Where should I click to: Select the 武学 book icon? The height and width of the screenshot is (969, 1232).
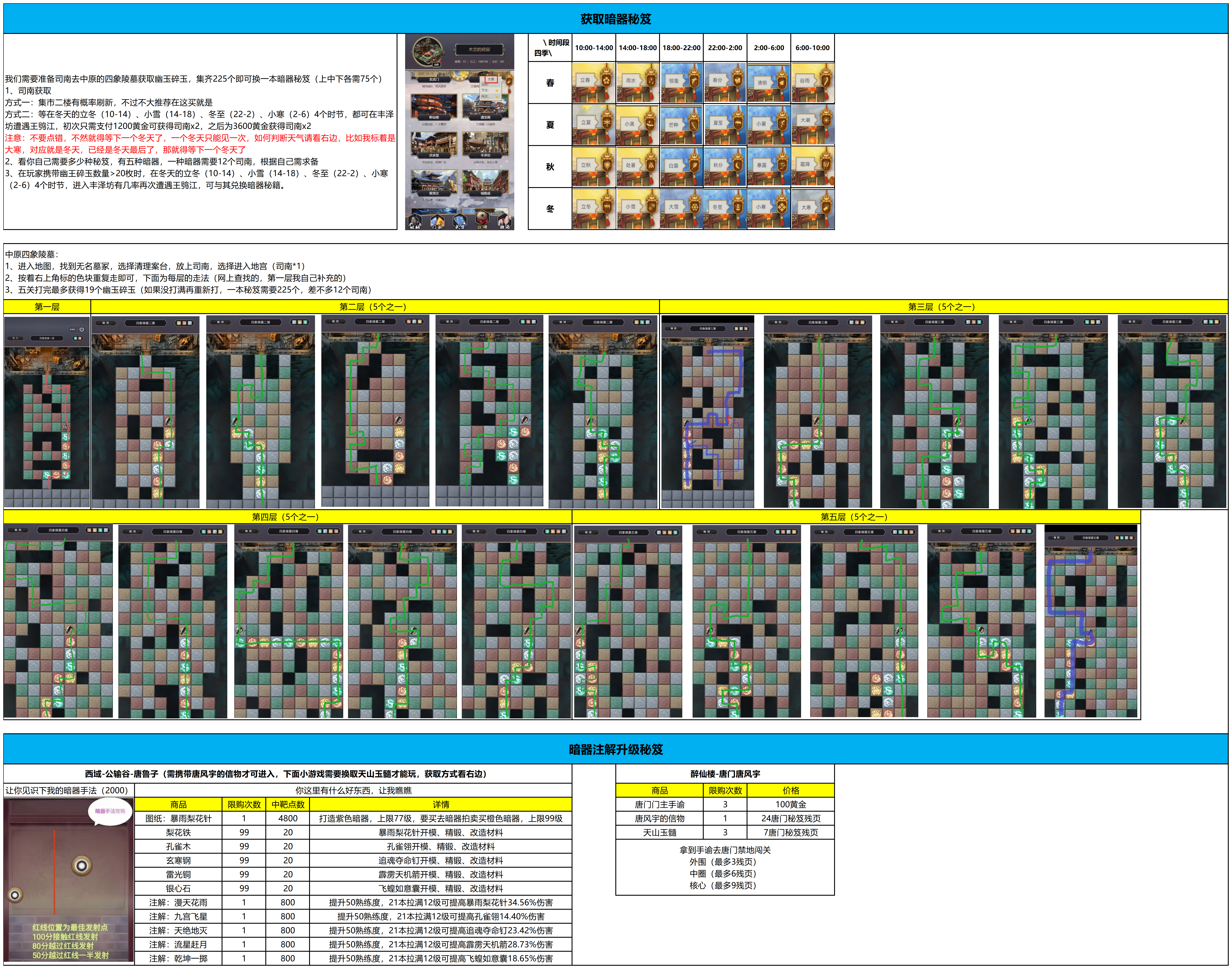click(460, 220)
